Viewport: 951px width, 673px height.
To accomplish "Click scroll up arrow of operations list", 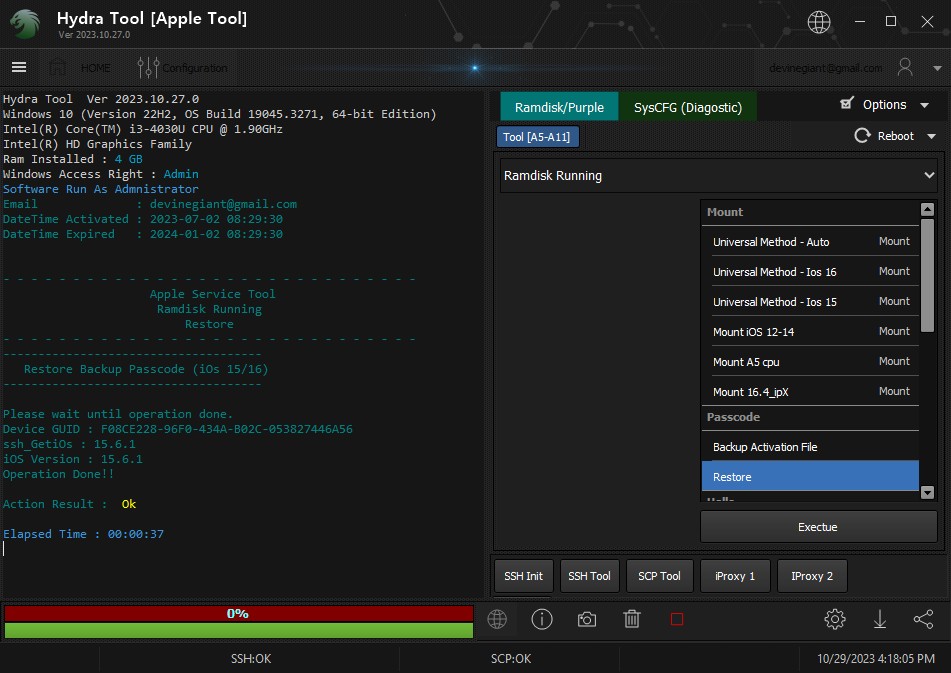I will point(927,210).
